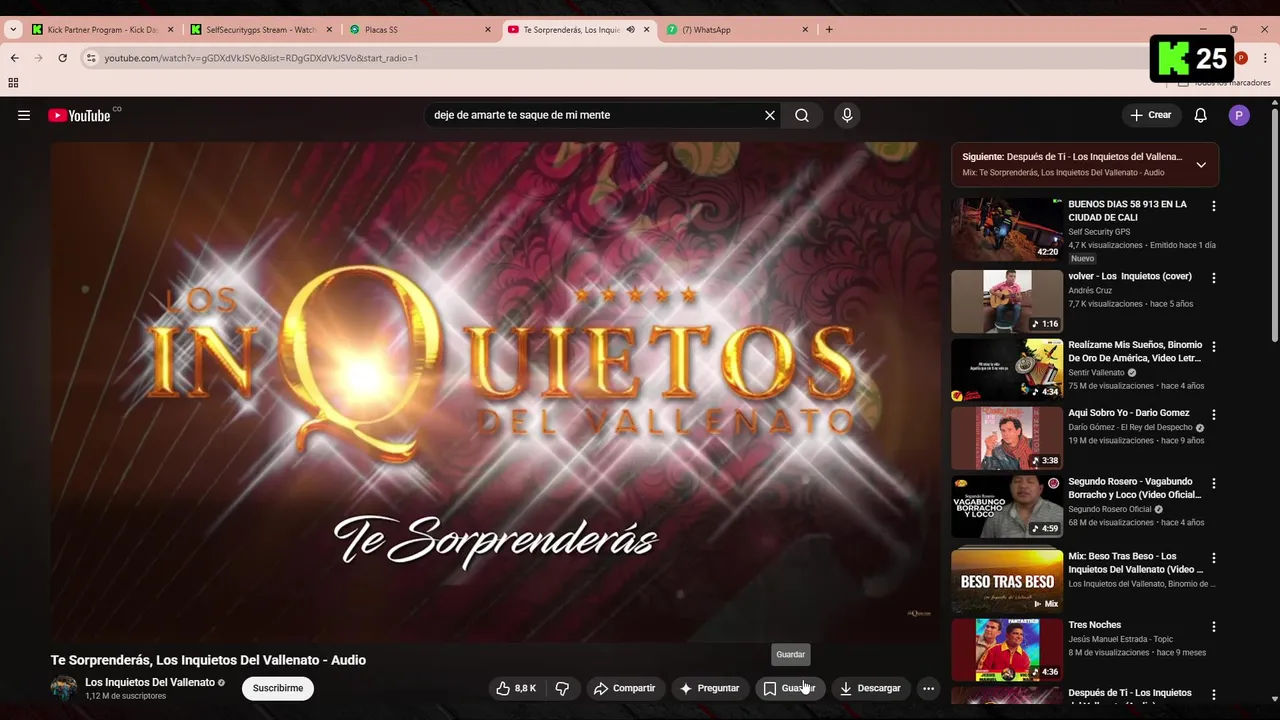Open options for BUENOS DIAS 58 913 video
The image size is (1280, 720).
click(1214, 207)
